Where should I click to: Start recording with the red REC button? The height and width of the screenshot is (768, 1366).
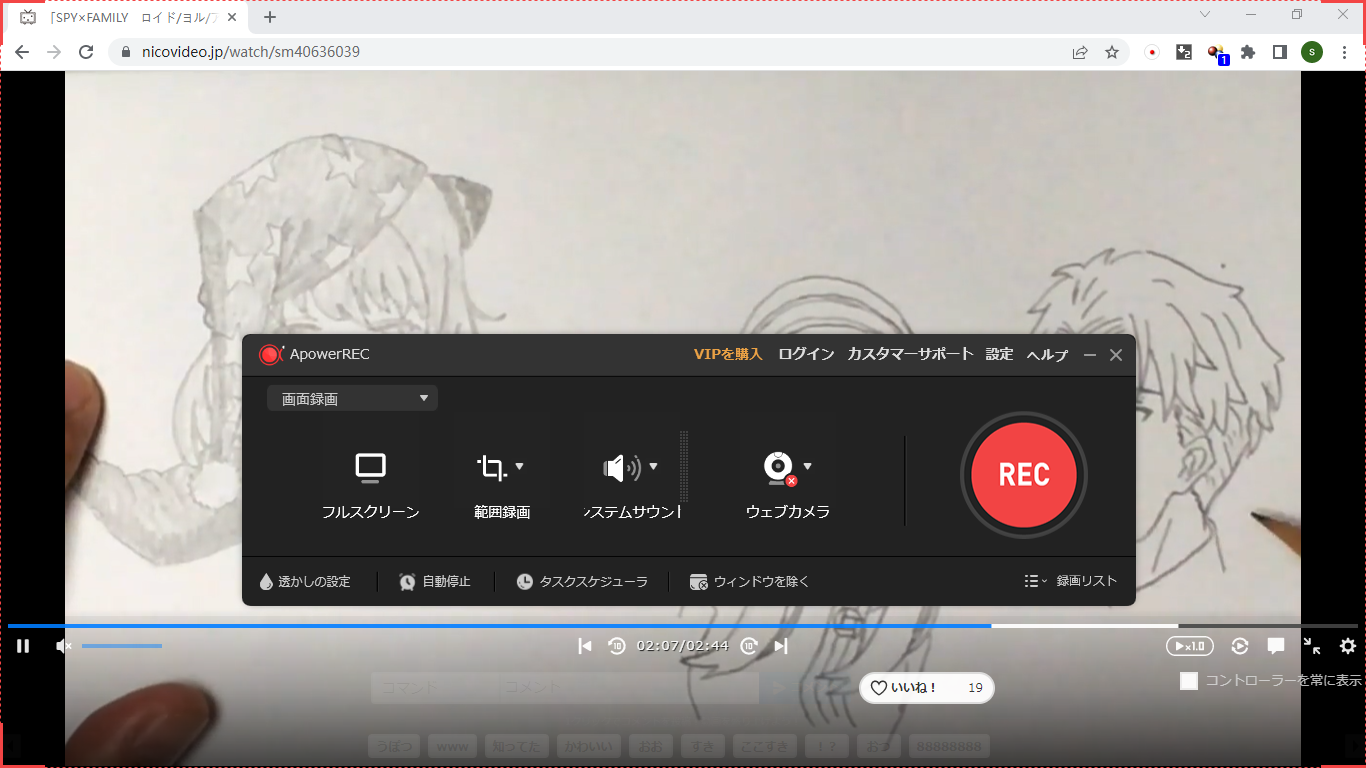tap(1023, 475)
